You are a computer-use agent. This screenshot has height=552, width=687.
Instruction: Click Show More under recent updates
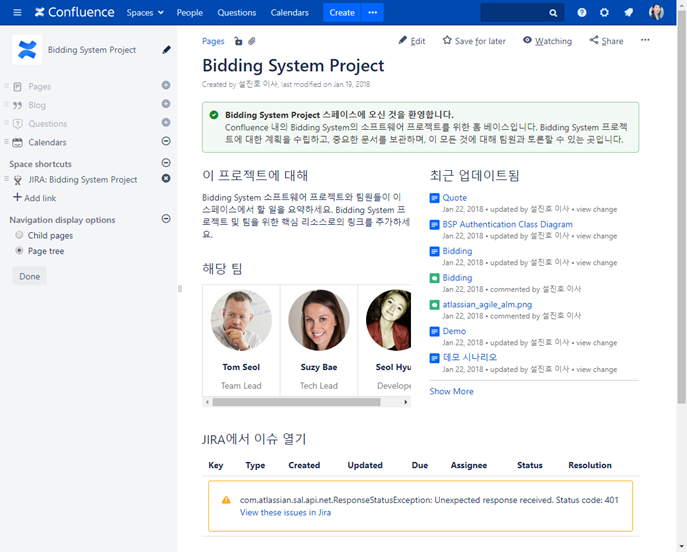[451, 391]
